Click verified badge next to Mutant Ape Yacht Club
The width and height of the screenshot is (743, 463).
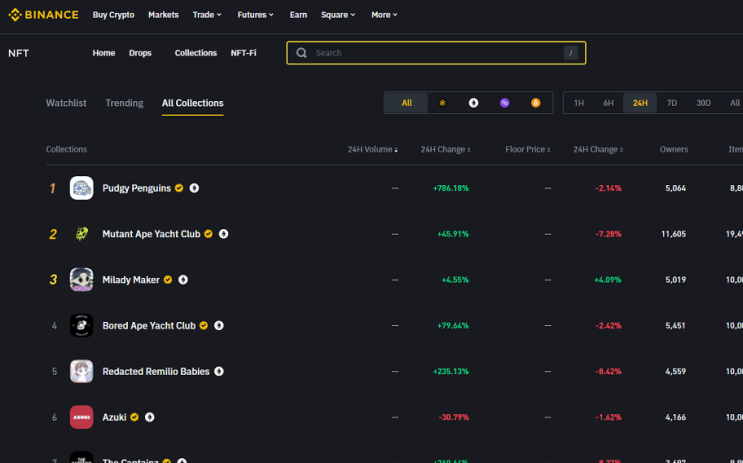tap(208, 234)
